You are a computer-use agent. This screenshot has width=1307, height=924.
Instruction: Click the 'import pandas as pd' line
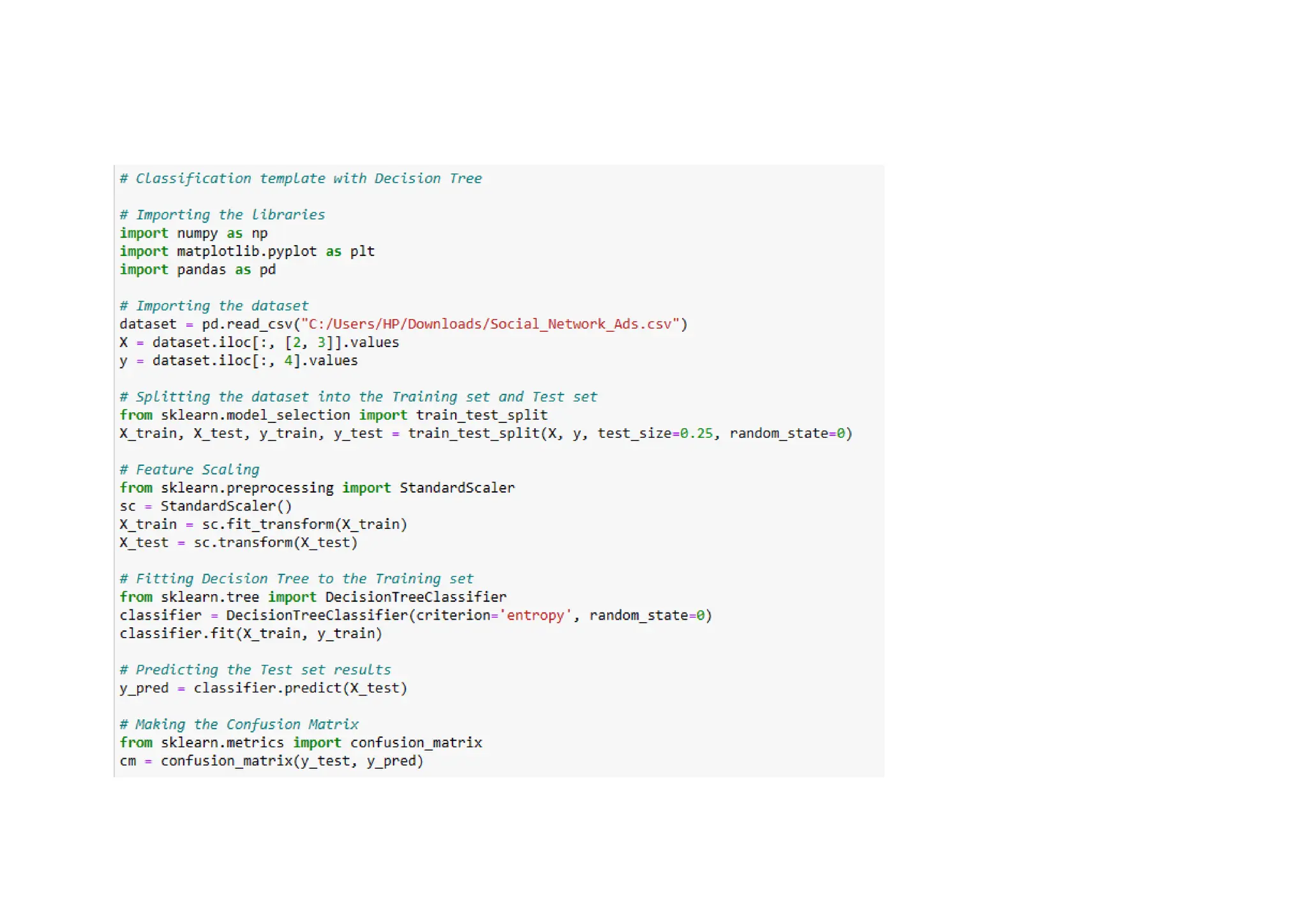(x=198, y=270)
